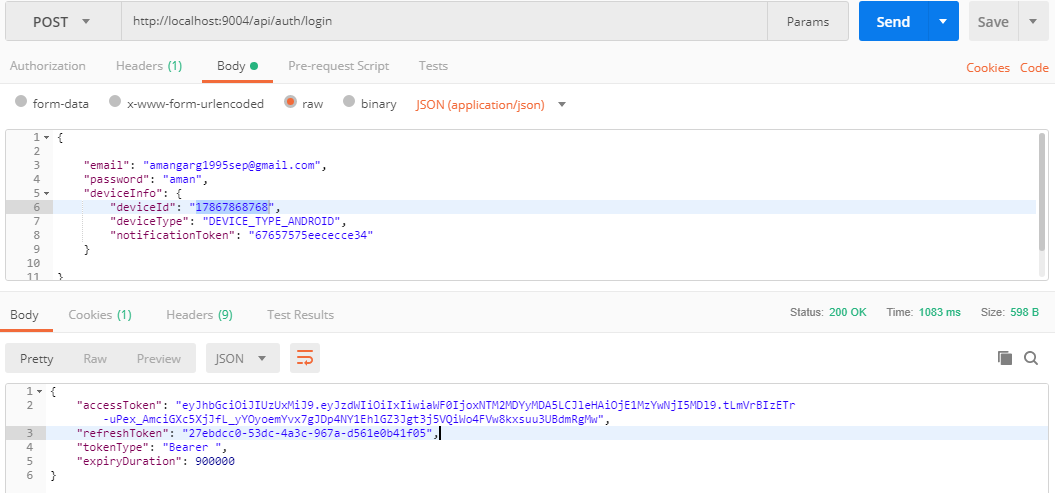Click the request editor vertical scrollbar
Viewport: 1055px width, 493px height.
click(x=1042, y=190)
